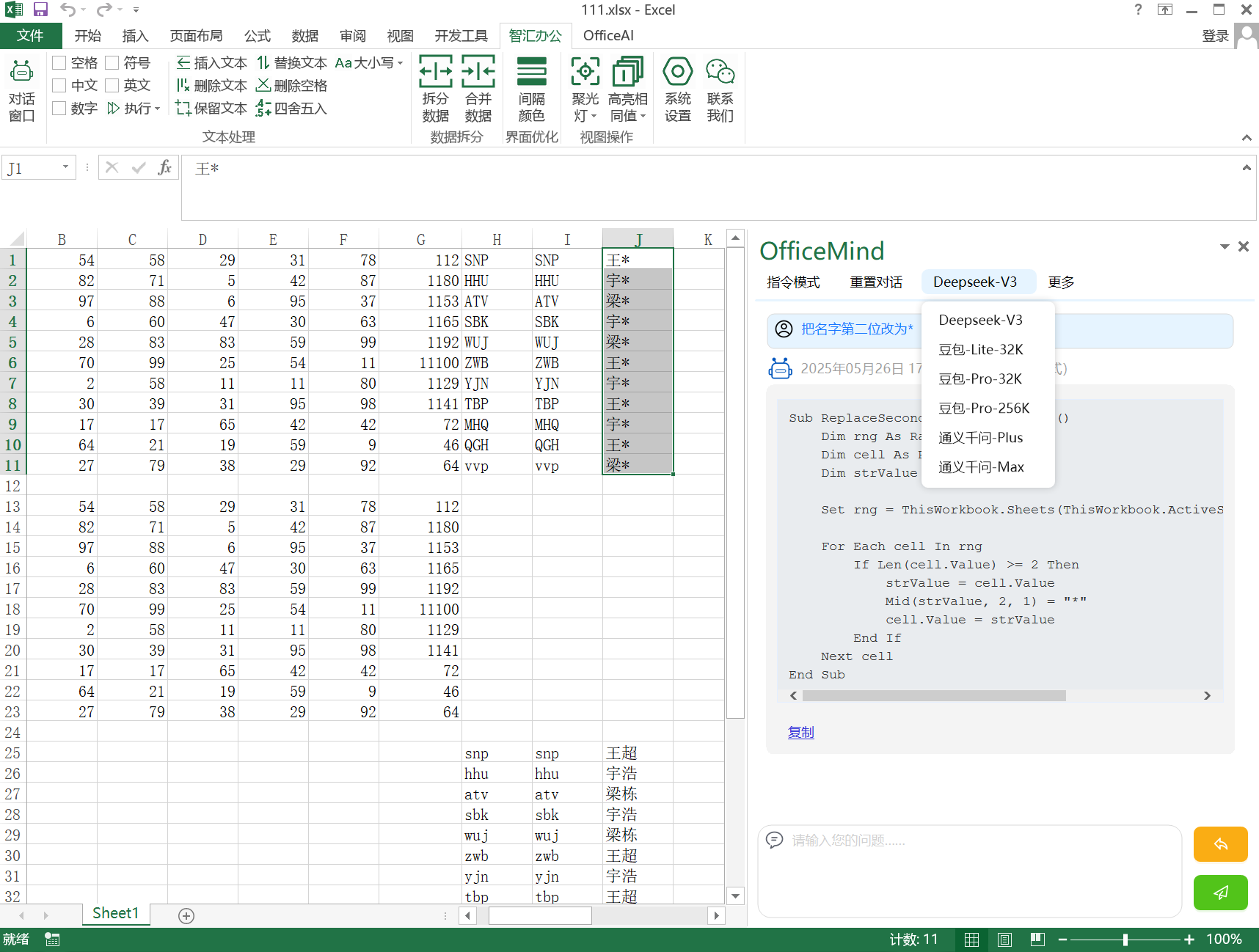
Task: Open the OfficeAI ribbon tab
Action: pyautogui.click(x=608, y=36)
